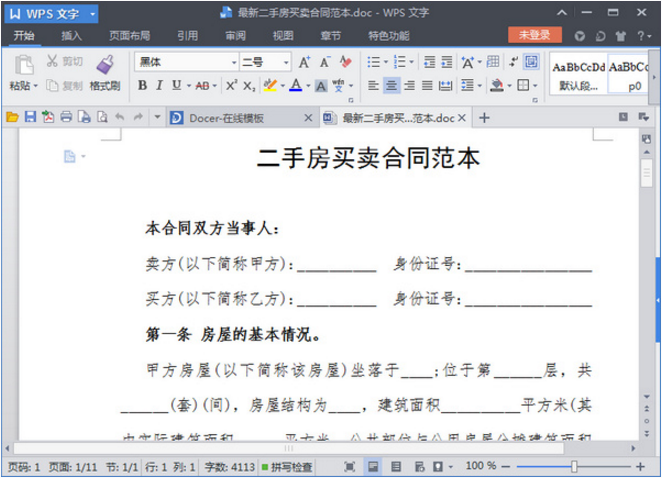Image resolution: width=662 pixels, height=478 pixels.
Task: Close the 最新二手房买...范本.doc tab
Action: (462, 118)
